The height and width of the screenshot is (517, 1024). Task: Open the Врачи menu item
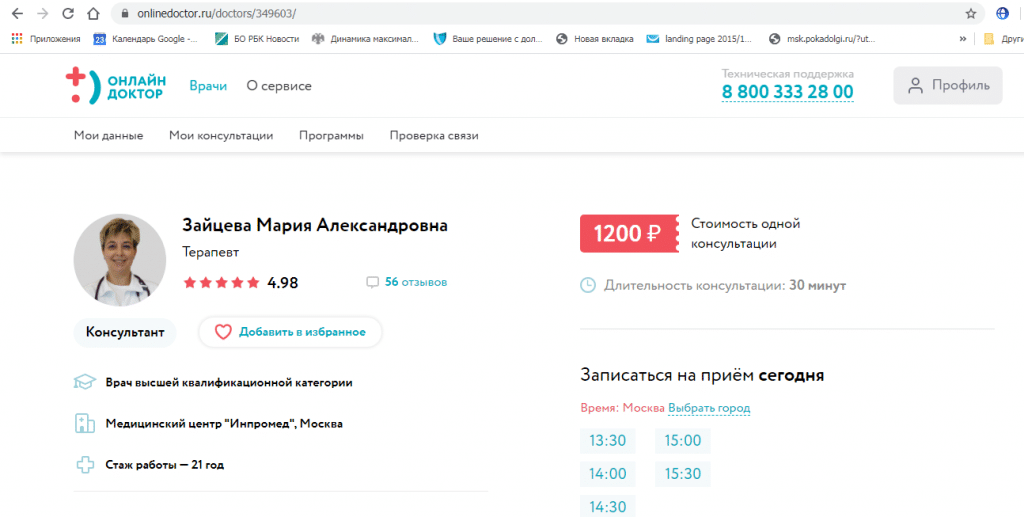(208, 86)
